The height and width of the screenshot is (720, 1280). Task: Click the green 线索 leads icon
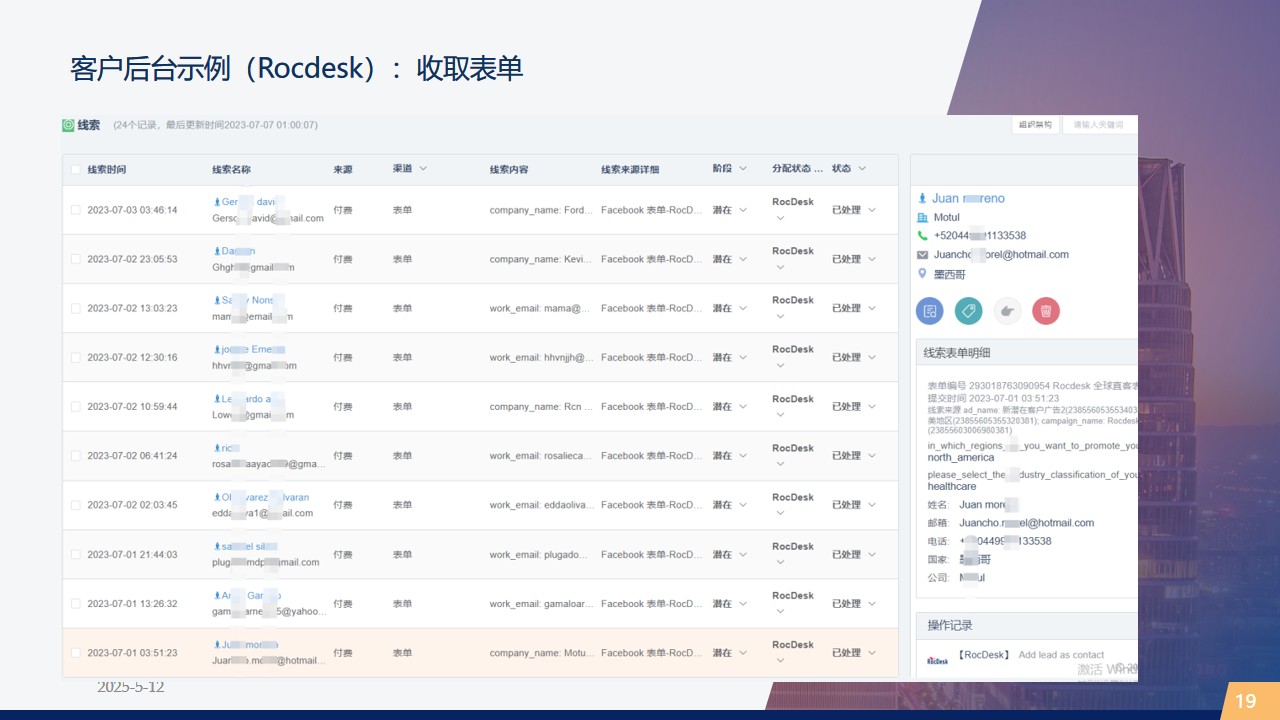68,125
